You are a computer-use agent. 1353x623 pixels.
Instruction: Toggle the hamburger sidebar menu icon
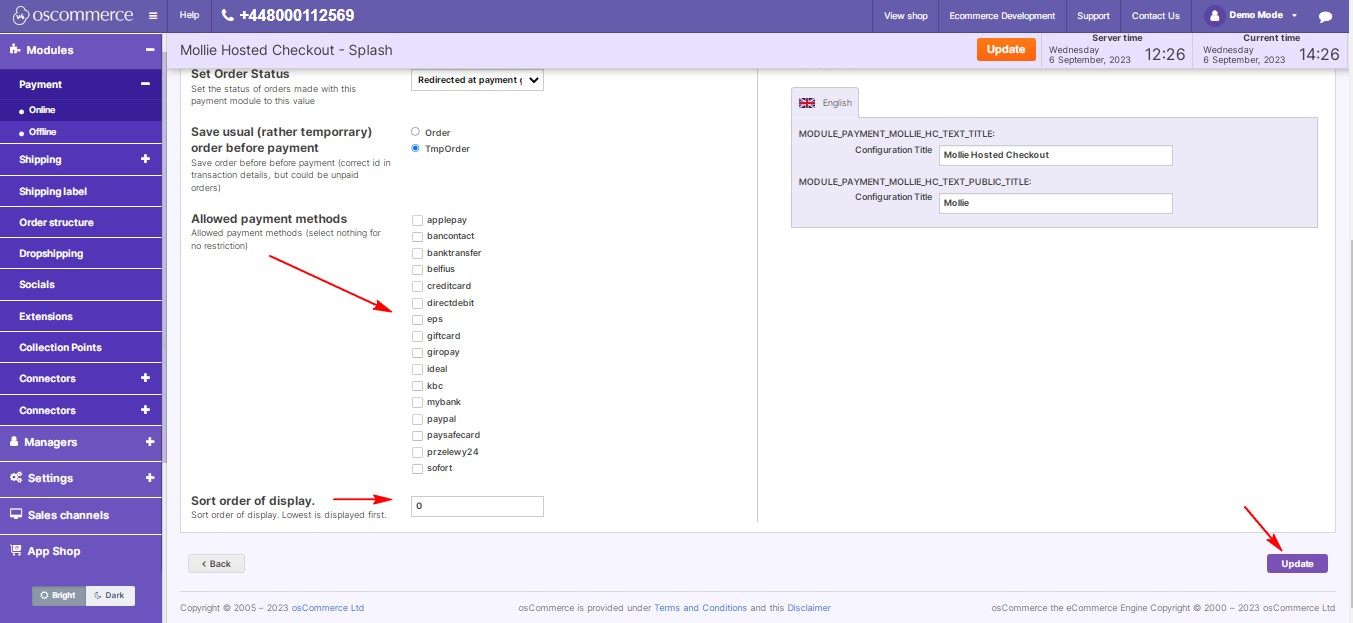152,16
